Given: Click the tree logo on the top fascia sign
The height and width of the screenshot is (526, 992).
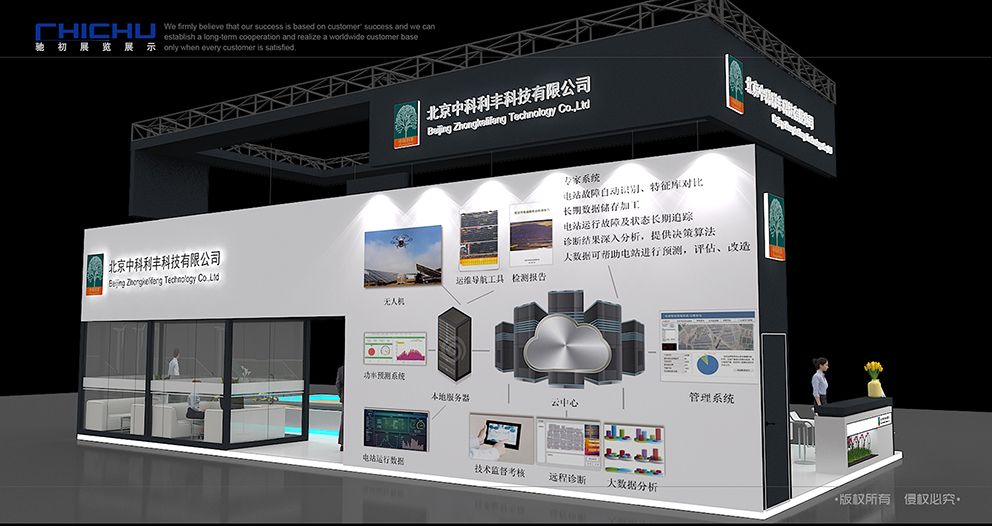Looking at the screenshot, I should [x=407, y=125].
